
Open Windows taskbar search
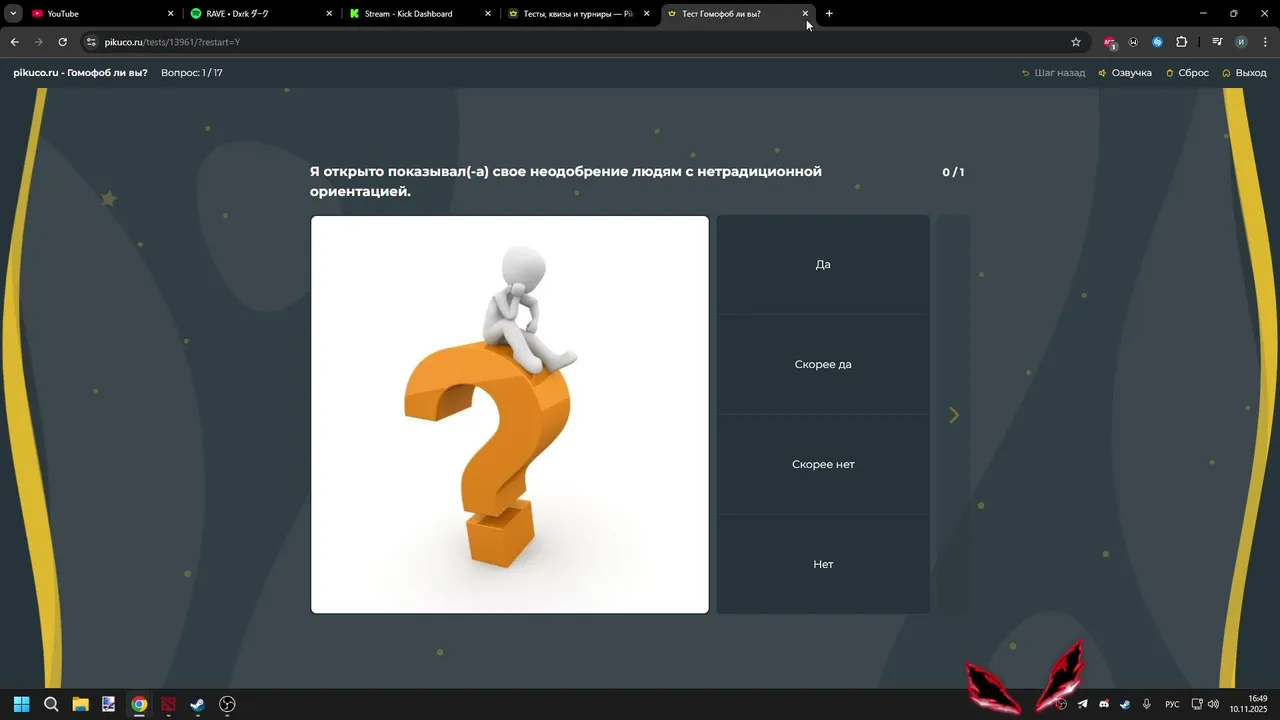pyautogui.click(x=51, y=704)
